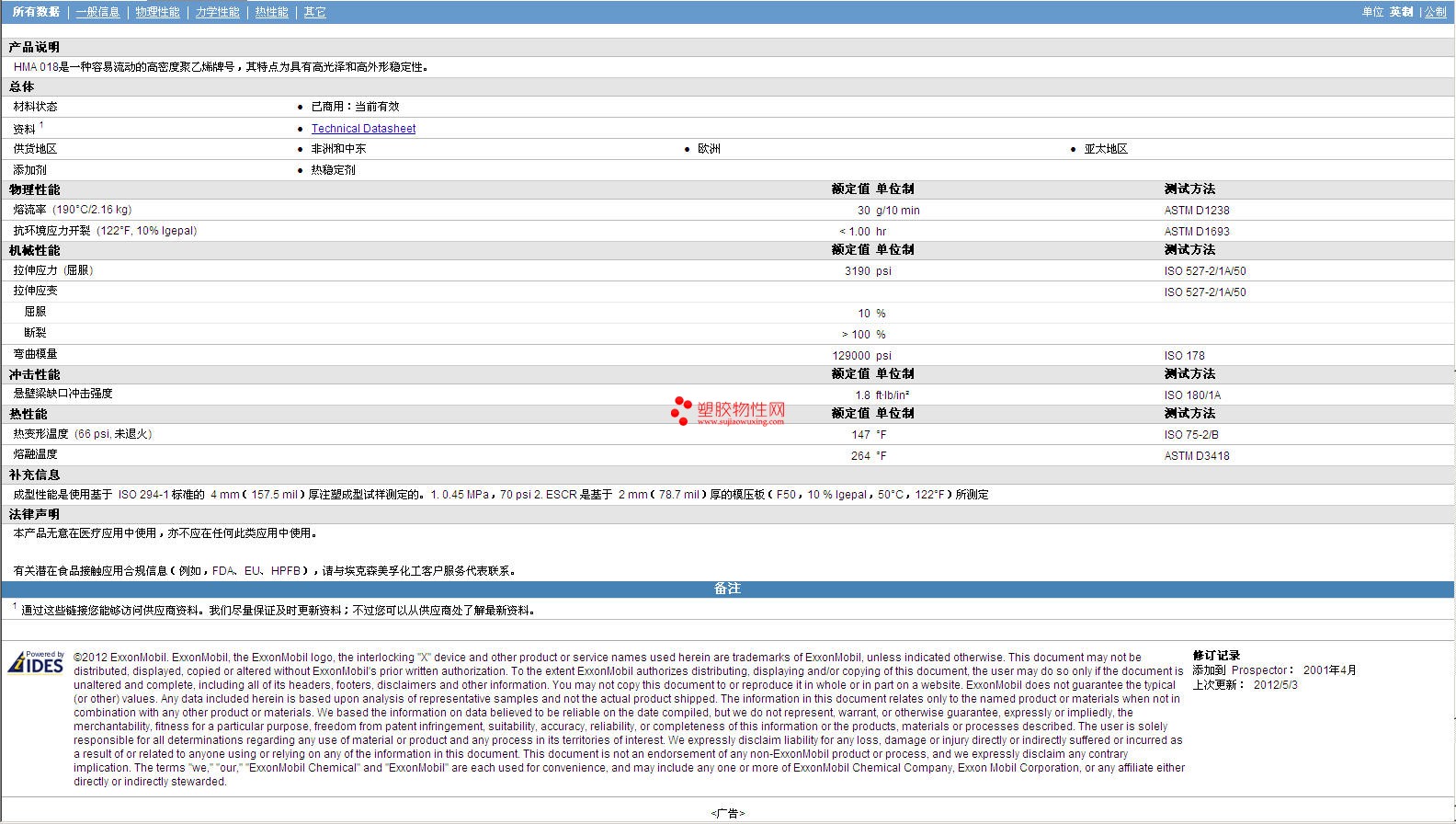Click the 材料状态 row label
The width and height of the screenshot is (1456, 824).
tap(35, 107)
